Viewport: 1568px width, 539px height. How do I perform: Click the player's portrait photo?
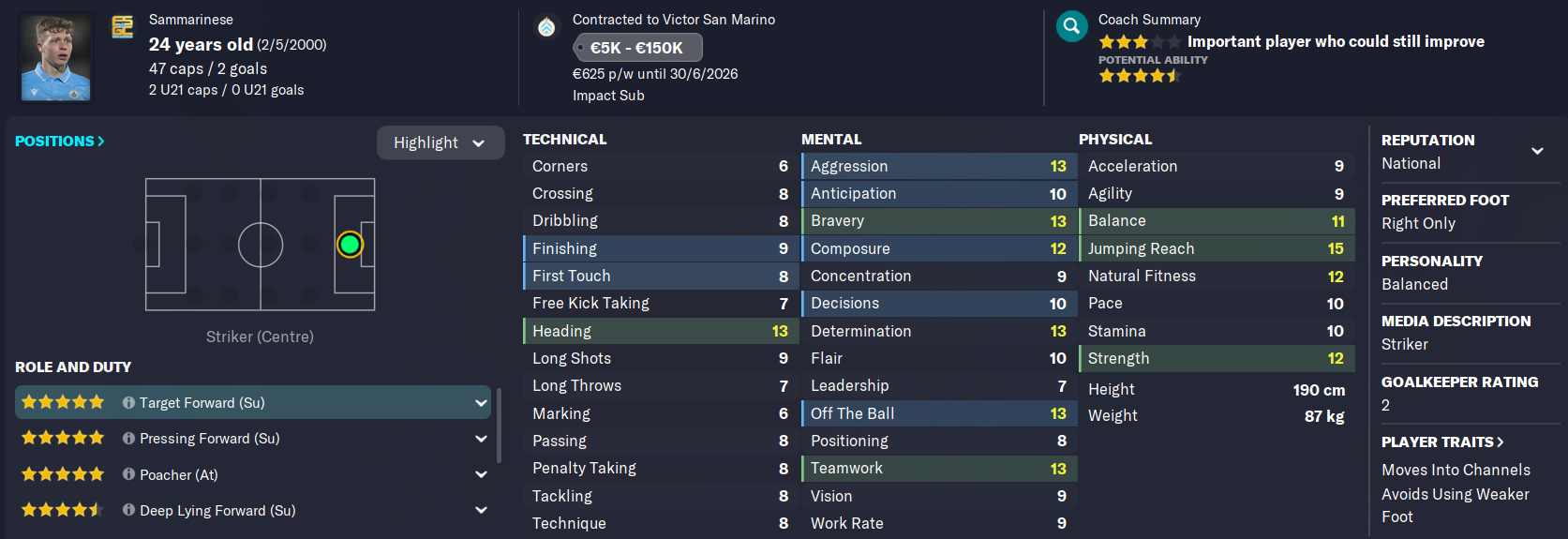pyautogui.click(x=56, y=58)
